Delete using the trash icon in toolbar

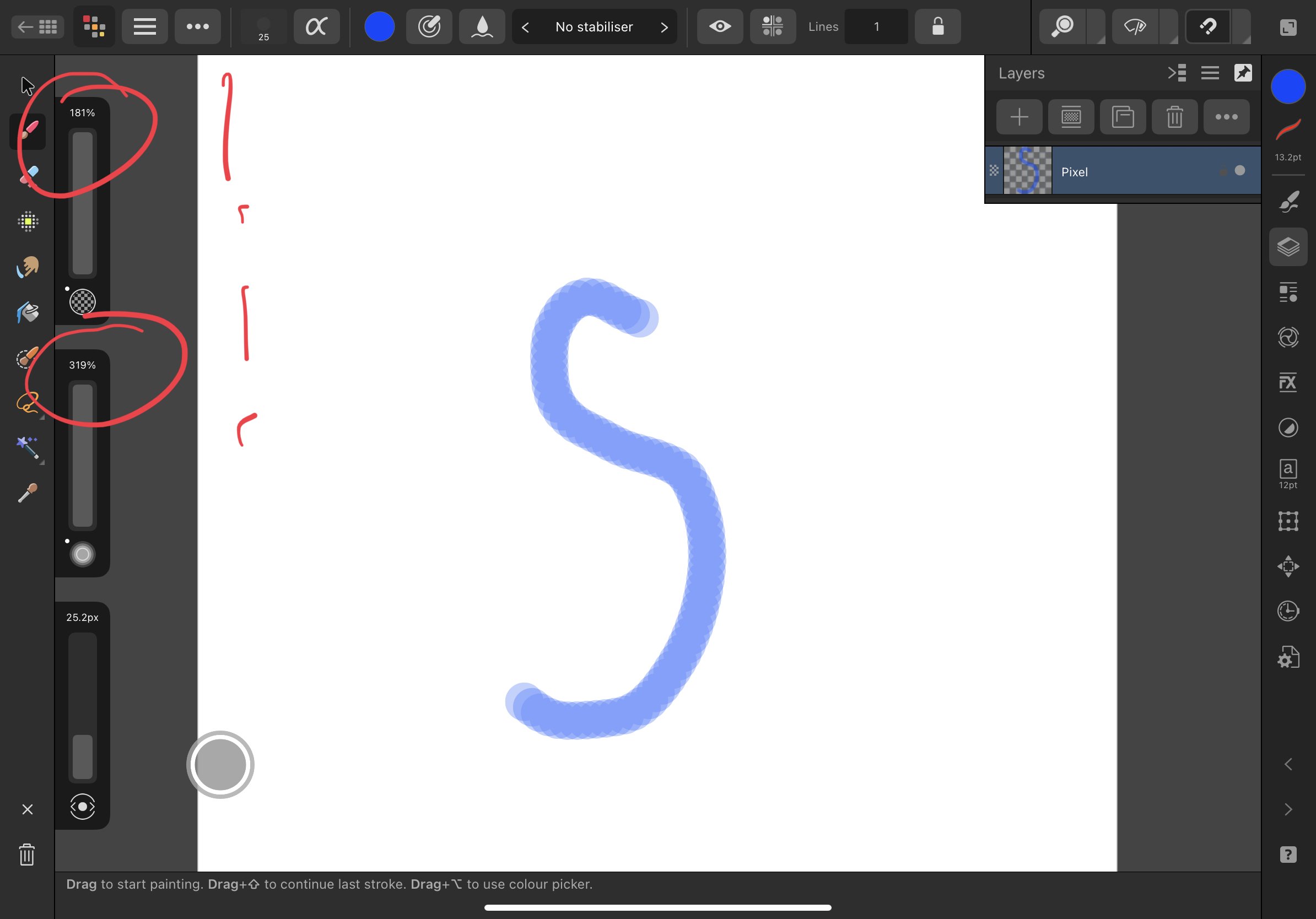tap(27, 854)
